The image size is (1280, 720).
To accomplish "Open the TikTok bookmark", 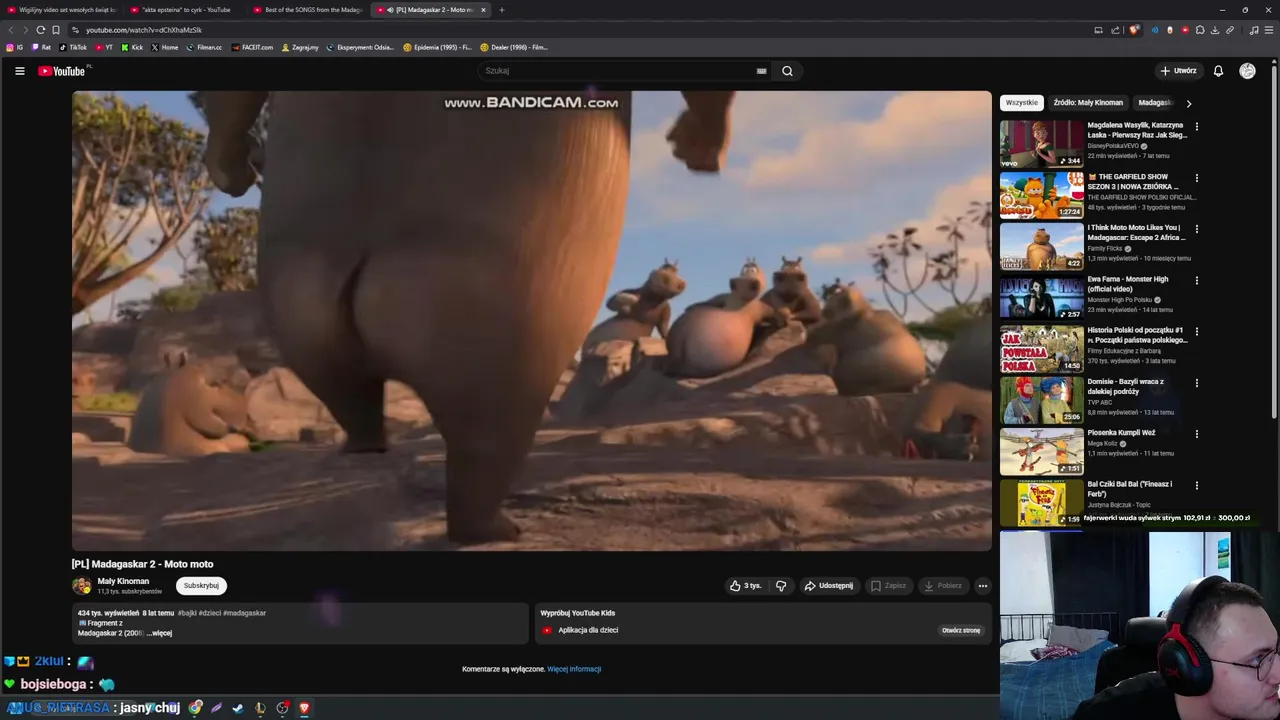I will coord(73,47).
